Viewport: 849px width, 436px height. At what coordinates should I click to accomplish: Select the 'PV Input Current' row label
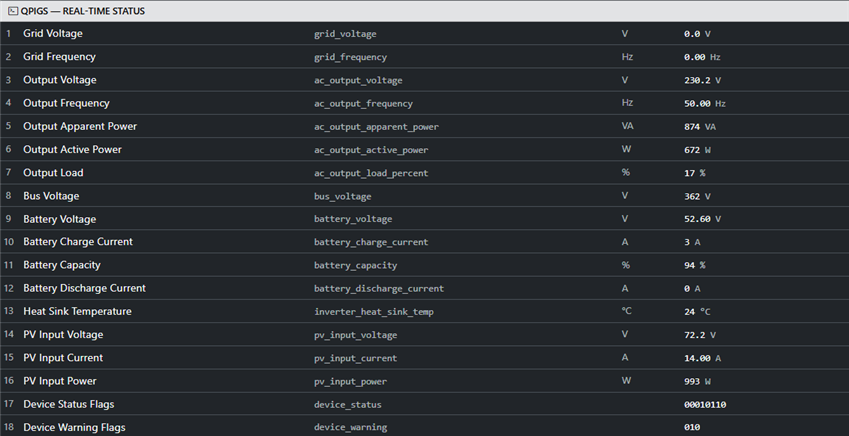pyautogui.click(x=63, y=359)
